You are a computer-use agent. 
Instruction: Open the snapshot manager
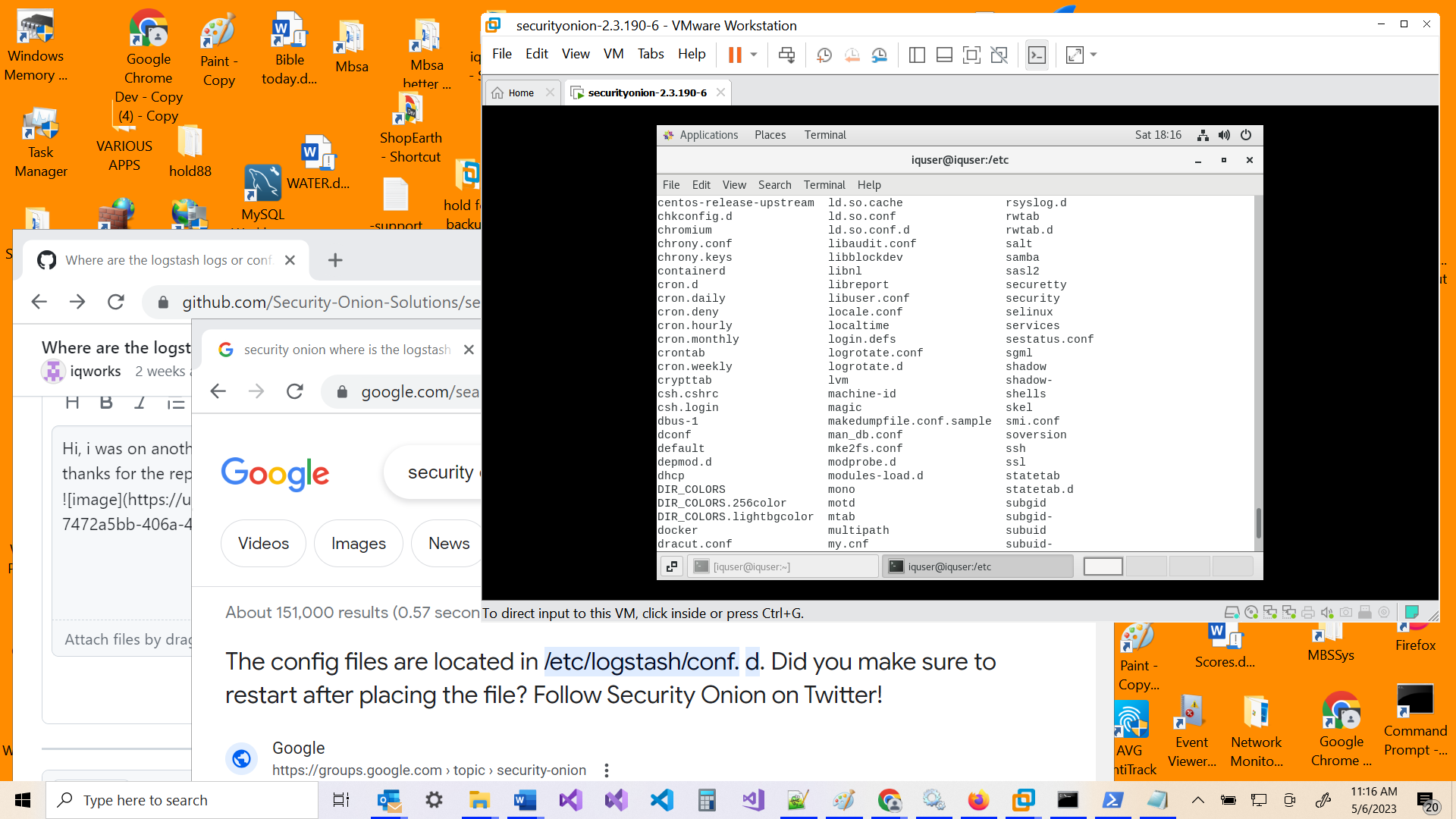pos(880,55)
